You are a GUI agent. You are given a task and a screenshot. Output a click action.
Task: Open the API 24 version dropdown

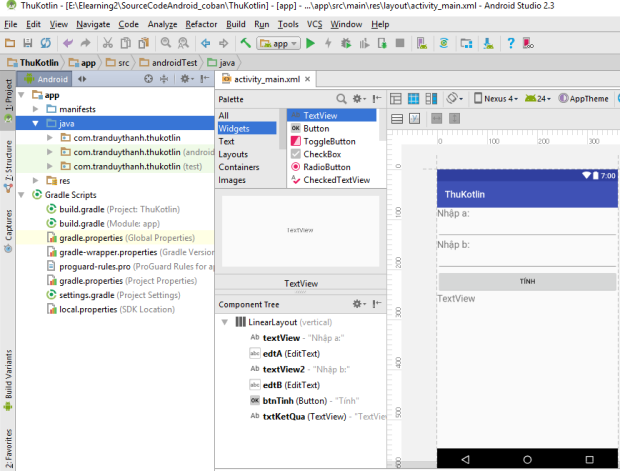[x=537, y=98]
